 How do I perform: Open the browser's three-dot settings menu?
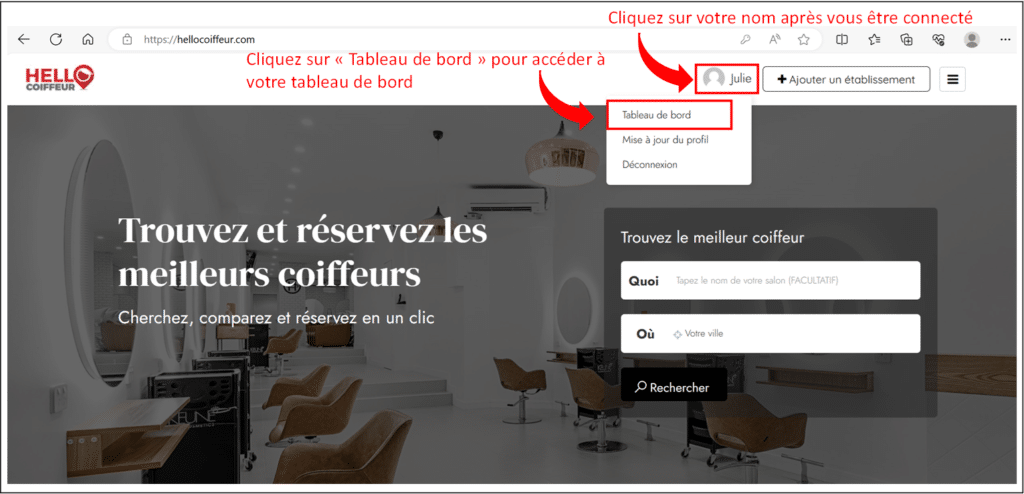[1005, 40]
